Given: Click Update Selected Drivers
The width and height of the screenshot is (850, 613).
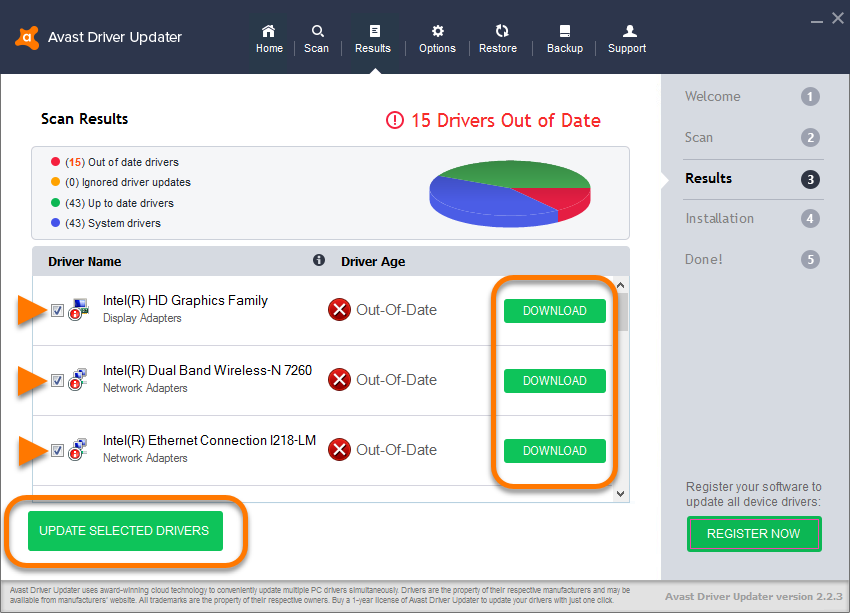Looking at the screenshot, I should click(x=123, y=531).
